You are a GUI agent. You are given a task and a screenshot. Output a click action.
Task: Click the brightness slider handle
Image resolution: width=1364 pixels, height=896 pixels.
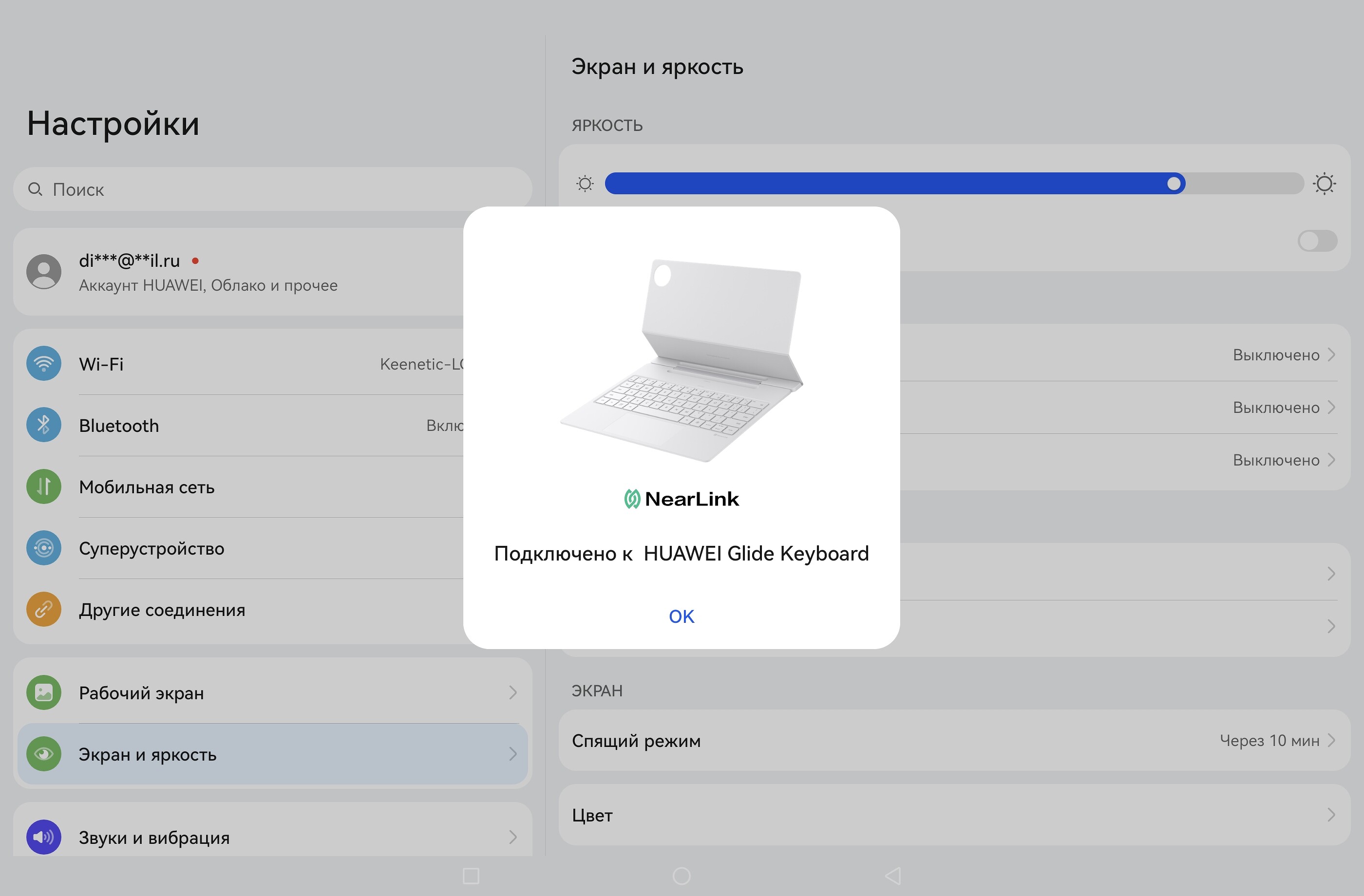(1174, 184)
